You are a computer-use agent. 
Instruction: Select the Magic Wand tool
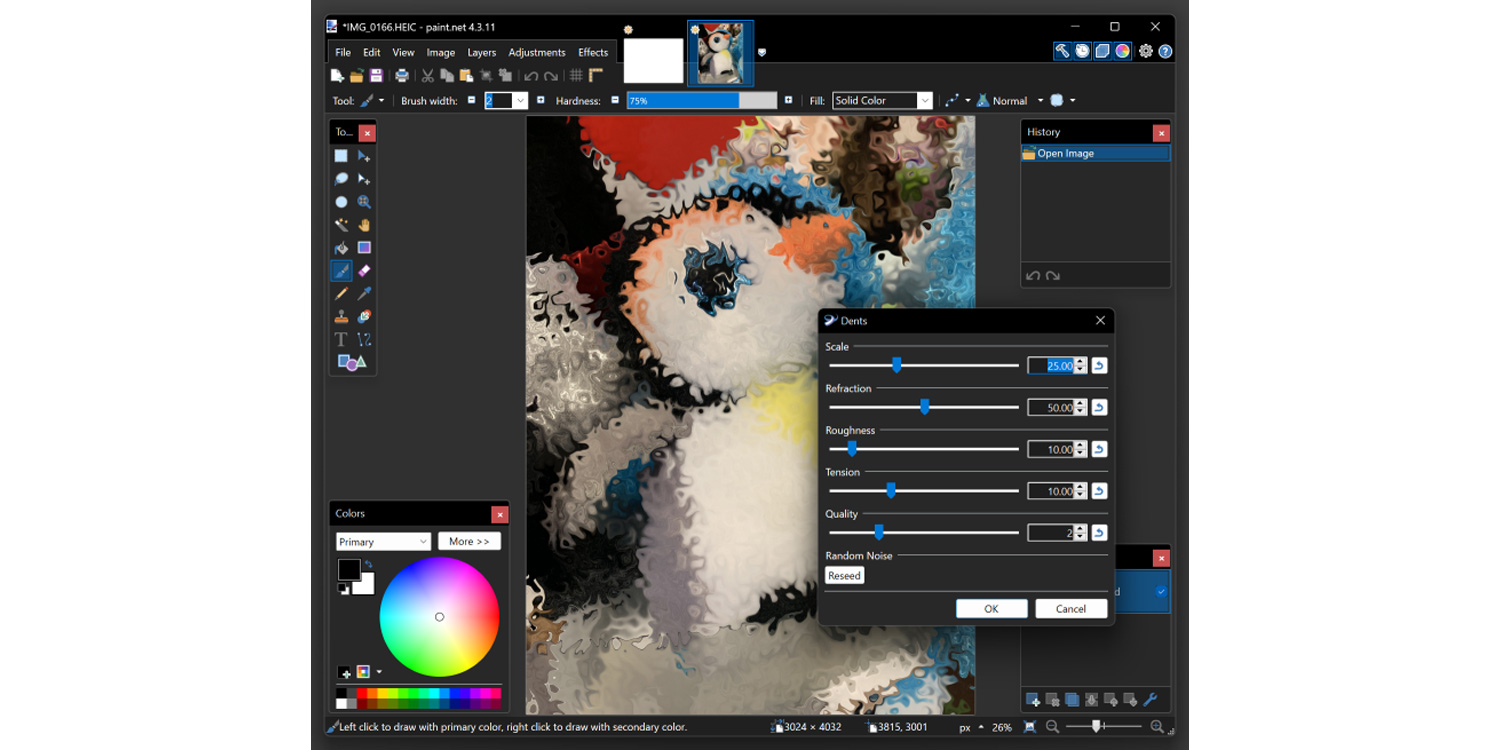[341, 225]
